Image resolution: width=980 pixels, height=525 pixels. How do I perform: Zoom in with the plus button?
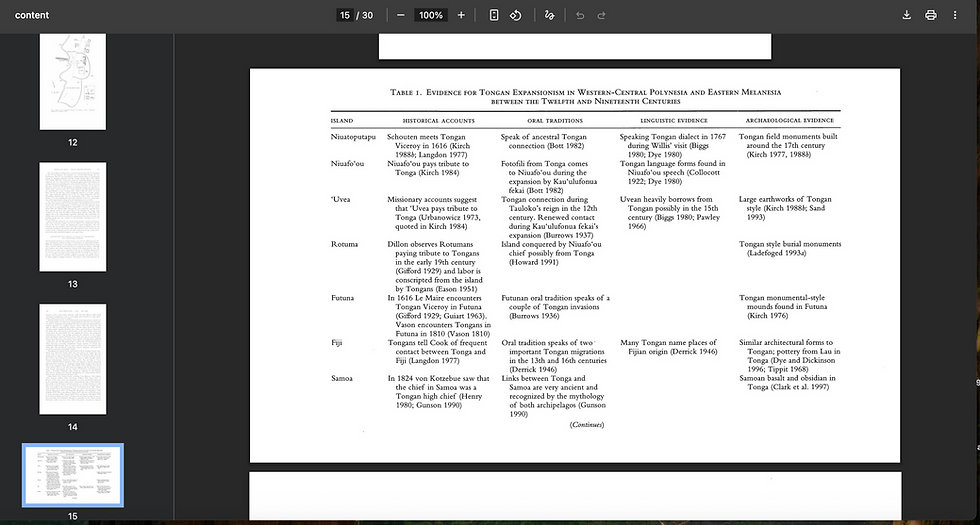(461, 15)
